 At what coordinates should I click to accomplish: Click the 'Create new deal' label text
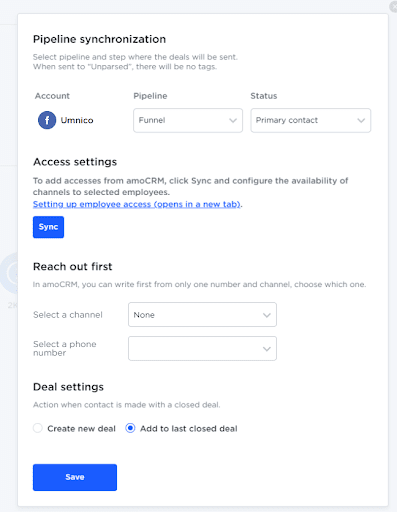click(x=81, y=429)
